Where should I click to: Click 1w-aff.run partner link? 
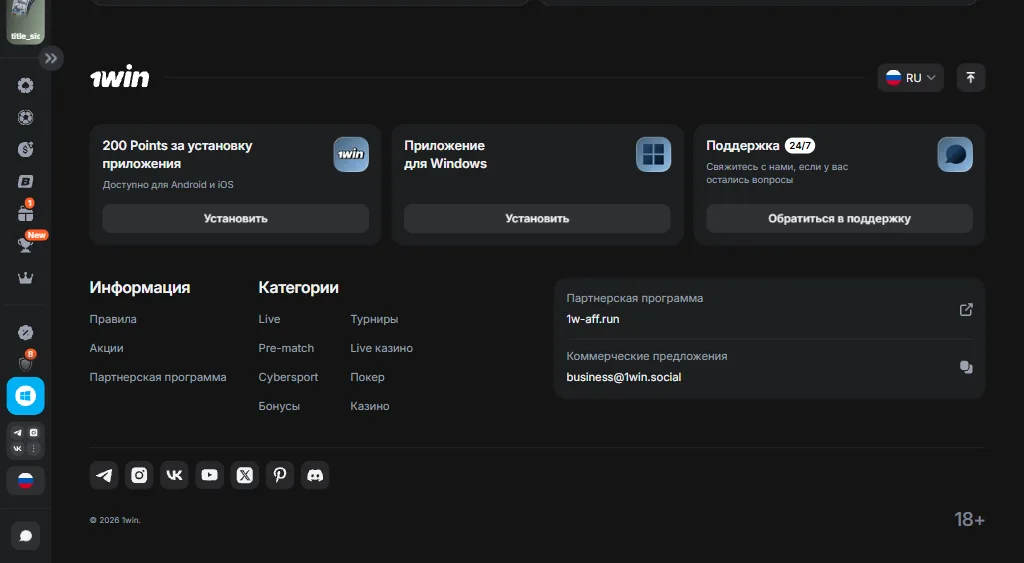coord(592,319)
